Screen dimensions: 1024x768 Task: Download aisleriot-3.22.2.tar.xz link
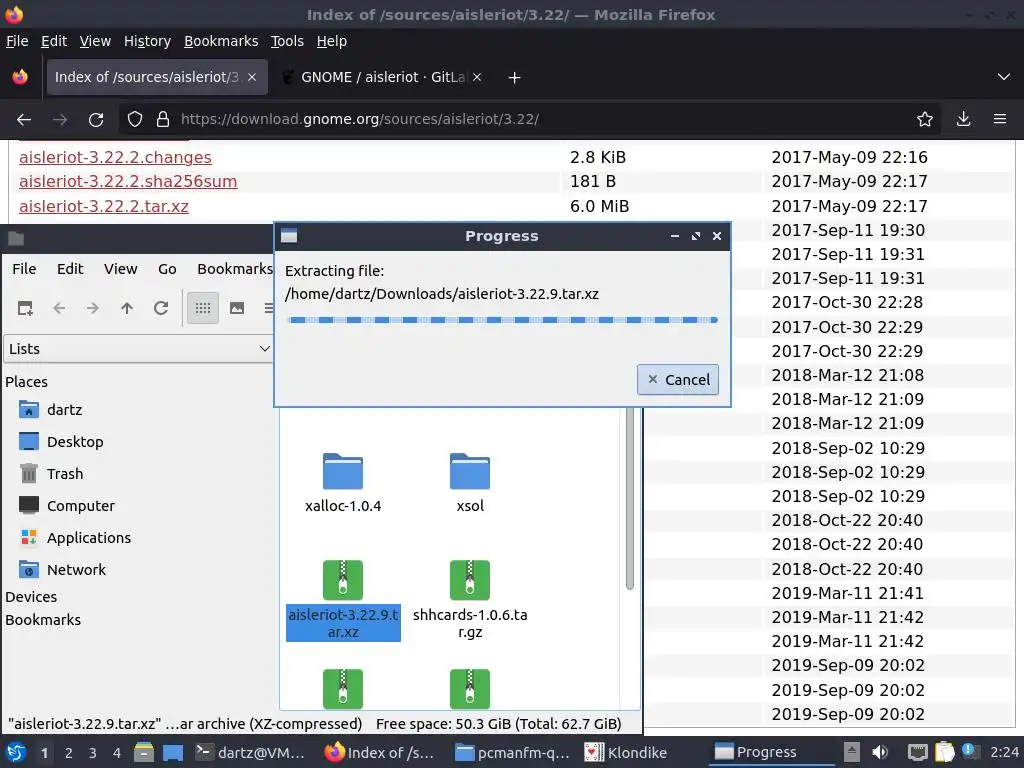[104, 206]
